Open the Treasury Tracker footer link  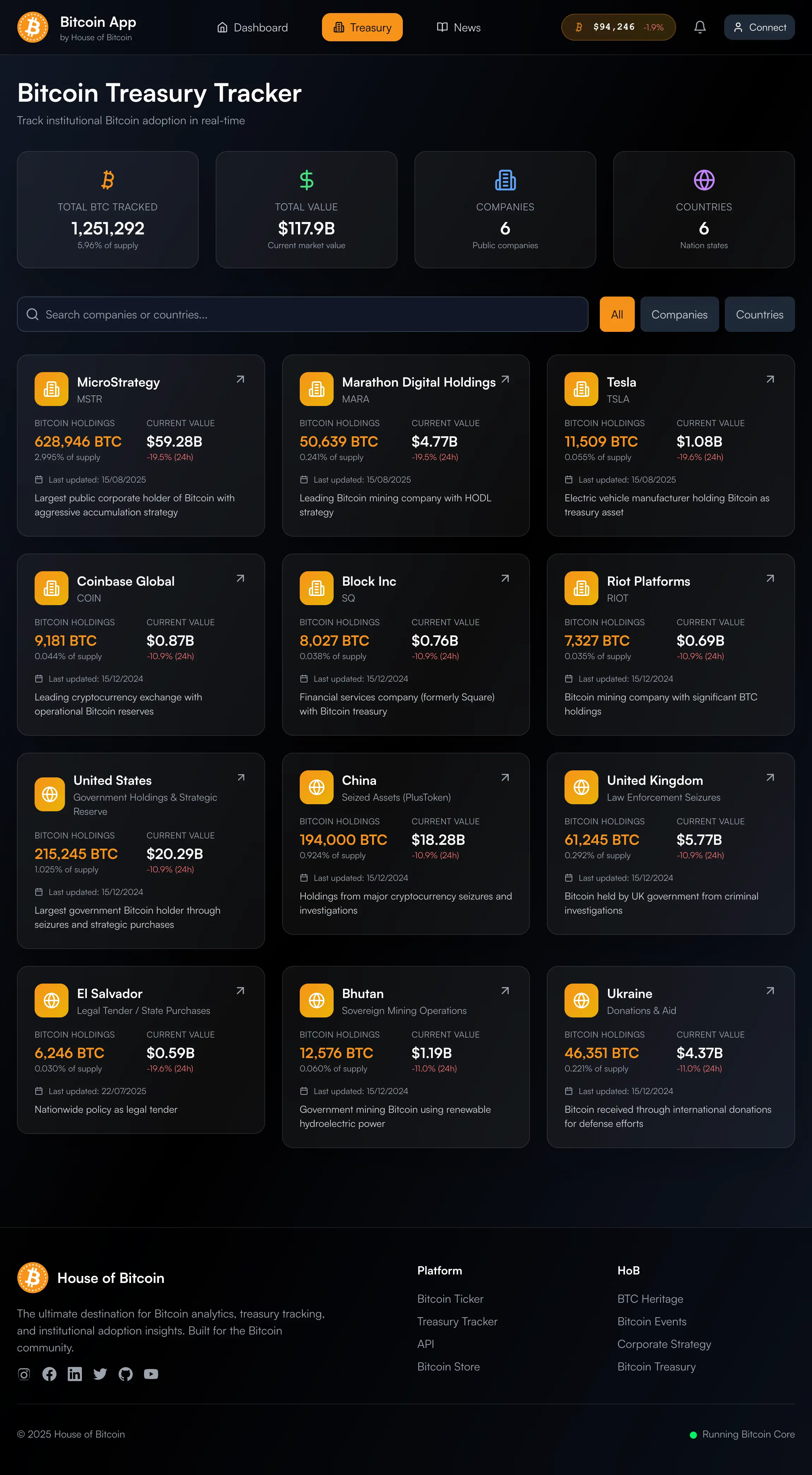(457, 1321)
